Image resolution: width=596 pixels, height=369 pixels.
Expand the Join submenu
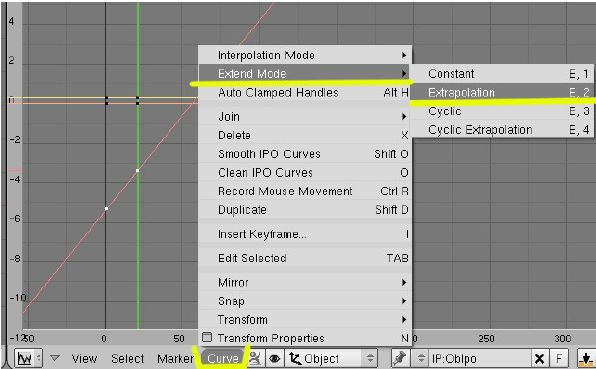pyautogui.click(x=305, y=116)
